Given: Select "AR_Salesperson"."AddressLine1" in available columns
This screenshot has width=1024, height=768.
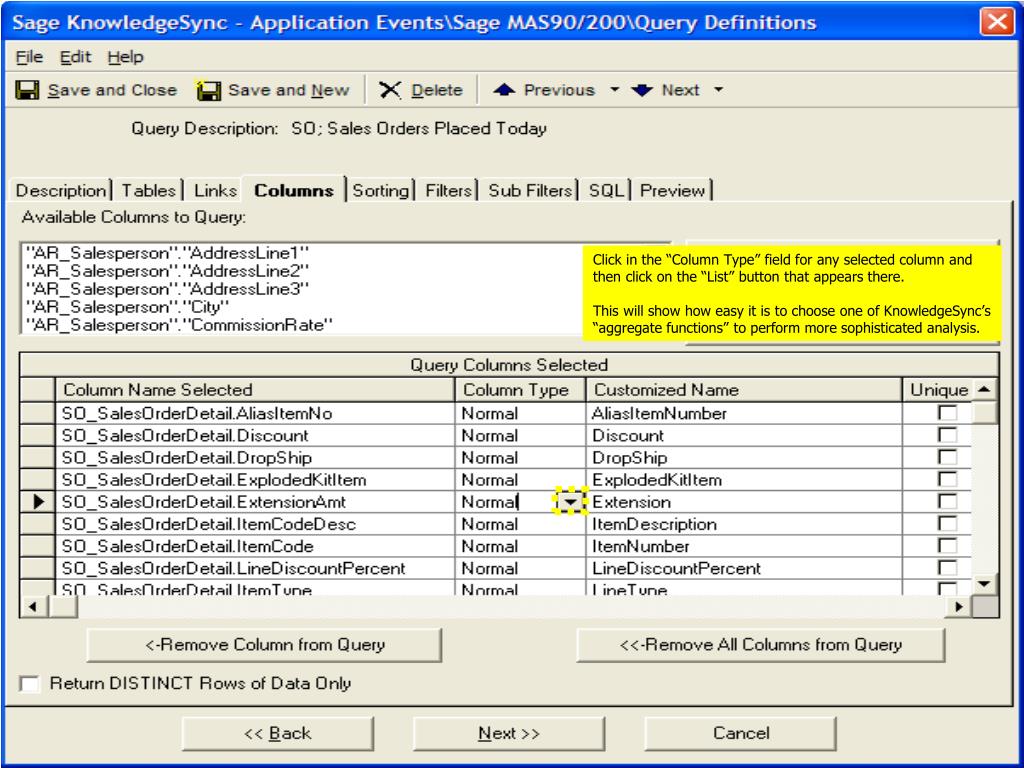Looking at the screenshot, I should [x=167, y=253].
